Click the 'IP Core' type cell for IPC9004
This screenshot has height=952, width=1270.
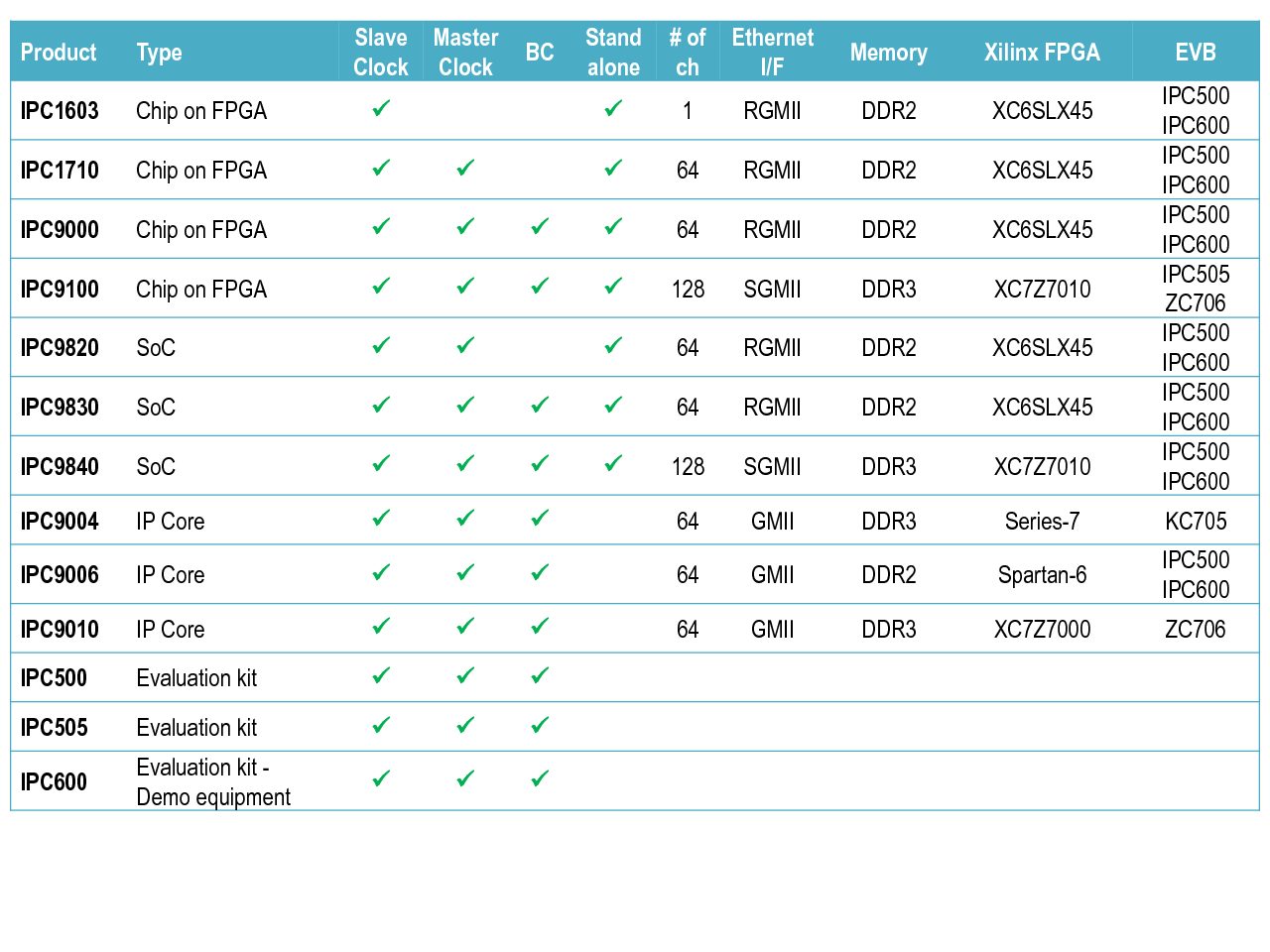tap(171, 521)
